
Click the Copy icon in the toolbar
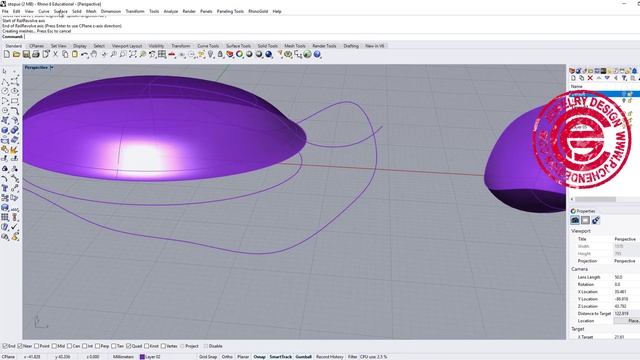(x=65, y=54)
